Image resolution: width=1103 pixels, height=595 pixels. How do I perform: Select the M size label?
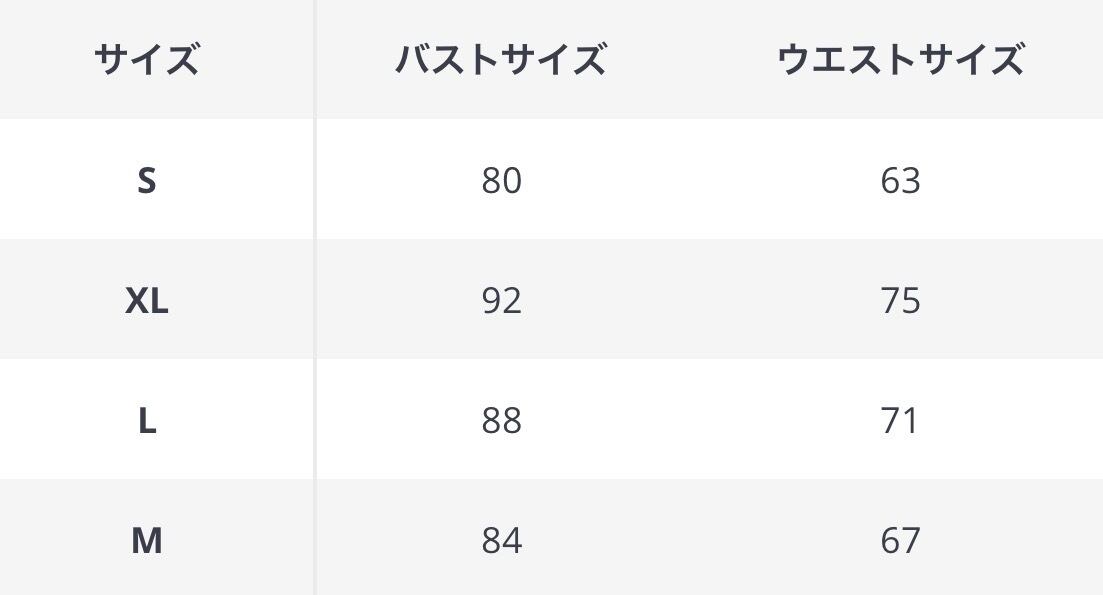(147, 541)
